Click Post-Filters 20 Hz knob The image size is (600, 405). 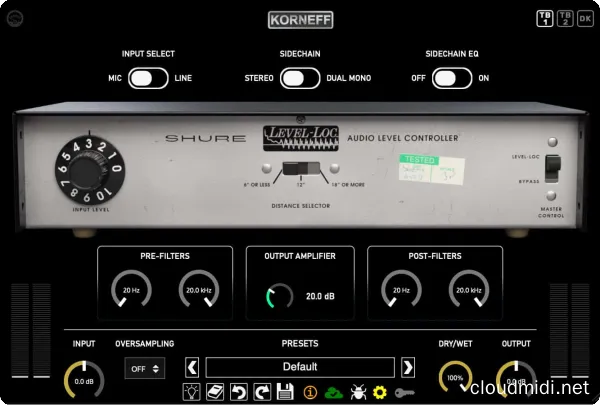coord(401,290)
